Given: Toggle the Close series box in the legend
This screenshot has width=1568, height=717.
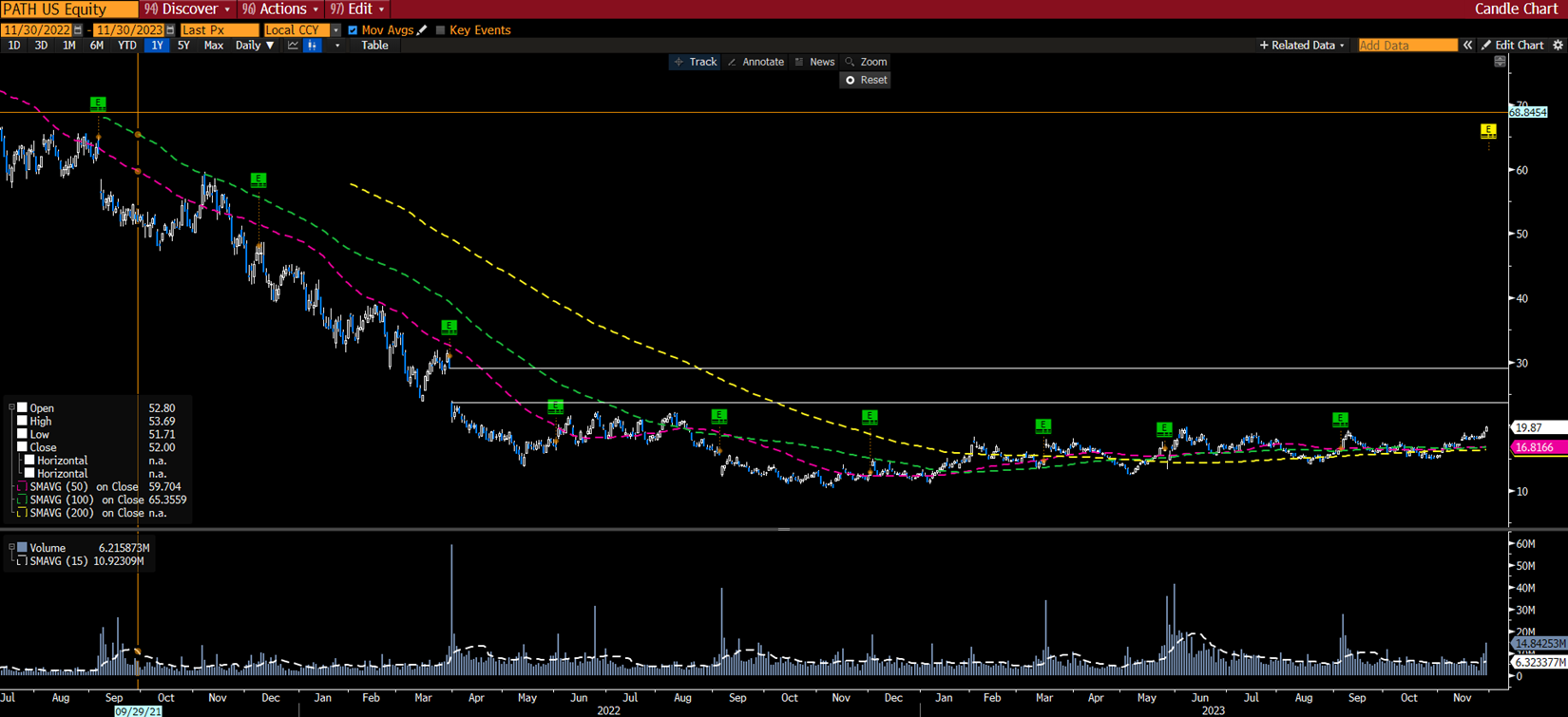Looking at the screenshot, I should 22,447.
